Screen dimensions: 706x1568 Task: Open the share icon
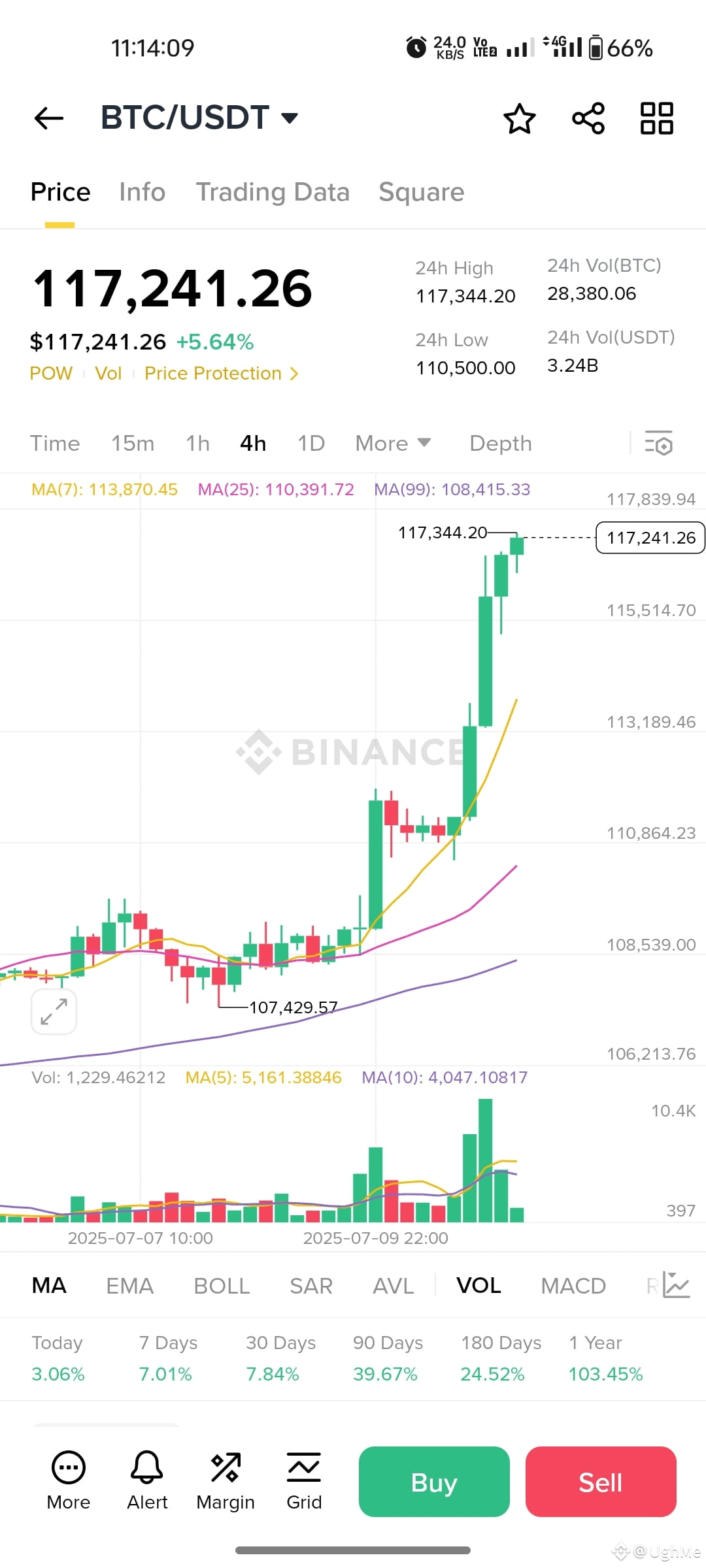click(588, 118)
